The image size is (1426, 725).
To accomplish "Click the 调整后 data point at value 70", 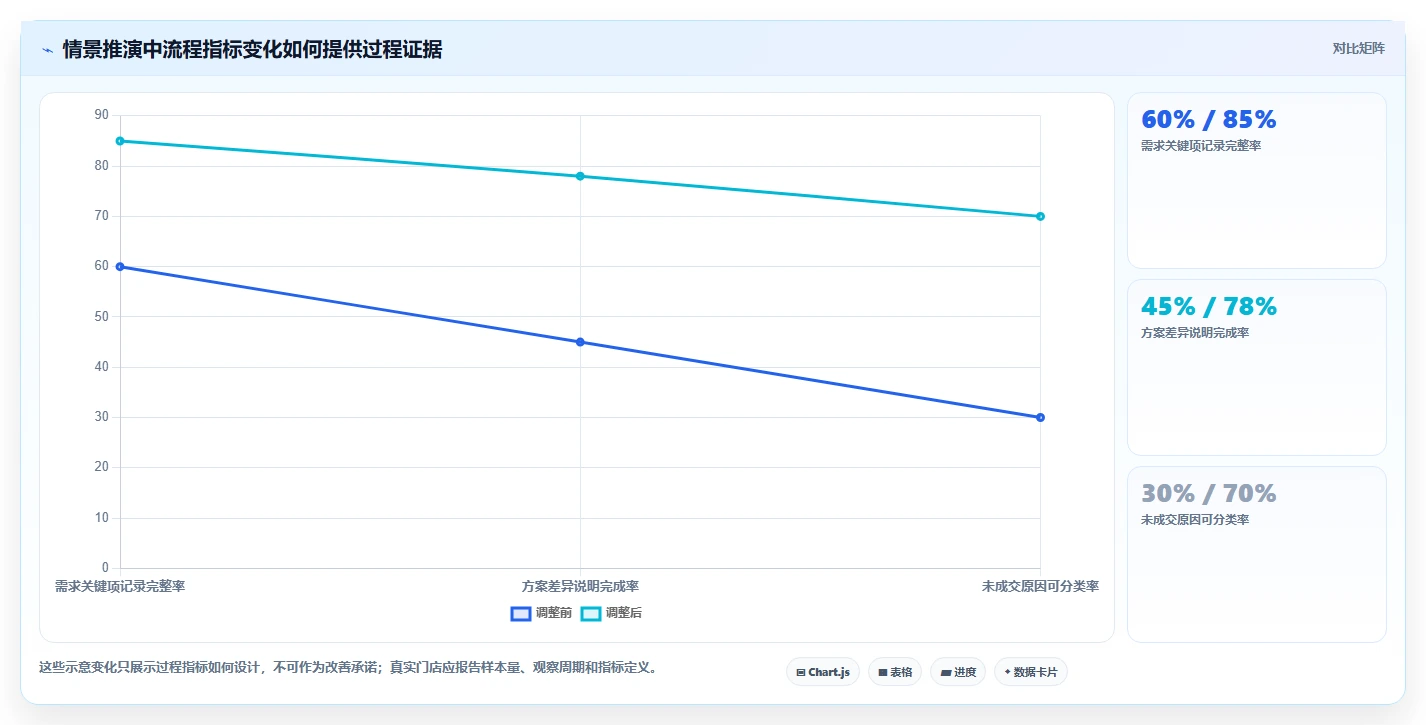I will 1040,216.
